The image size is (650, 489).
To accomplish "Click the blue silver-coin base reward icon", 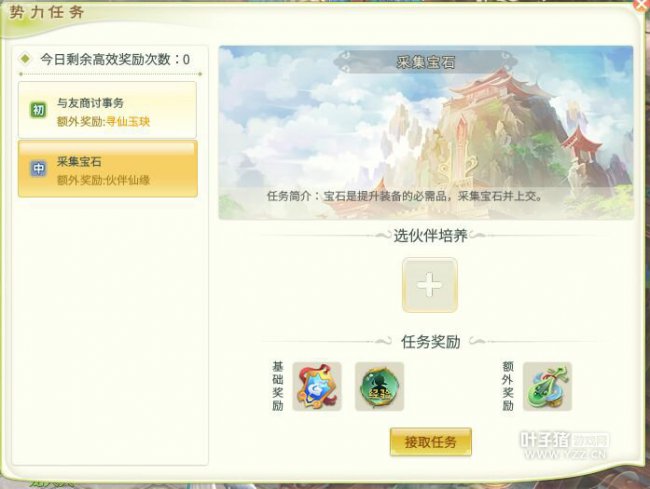I will tap(317, 386).
